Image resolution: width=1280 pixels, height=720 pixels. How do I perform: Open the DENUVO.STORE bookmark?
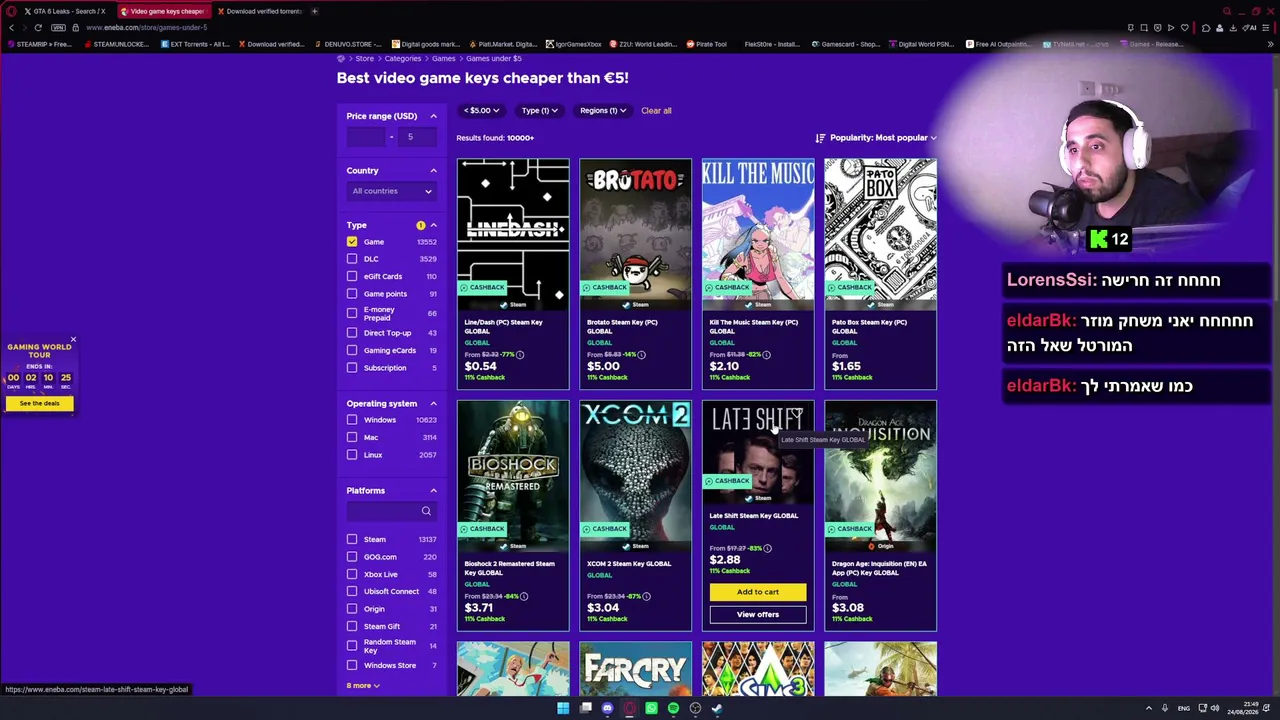click(x=349, y=44)
